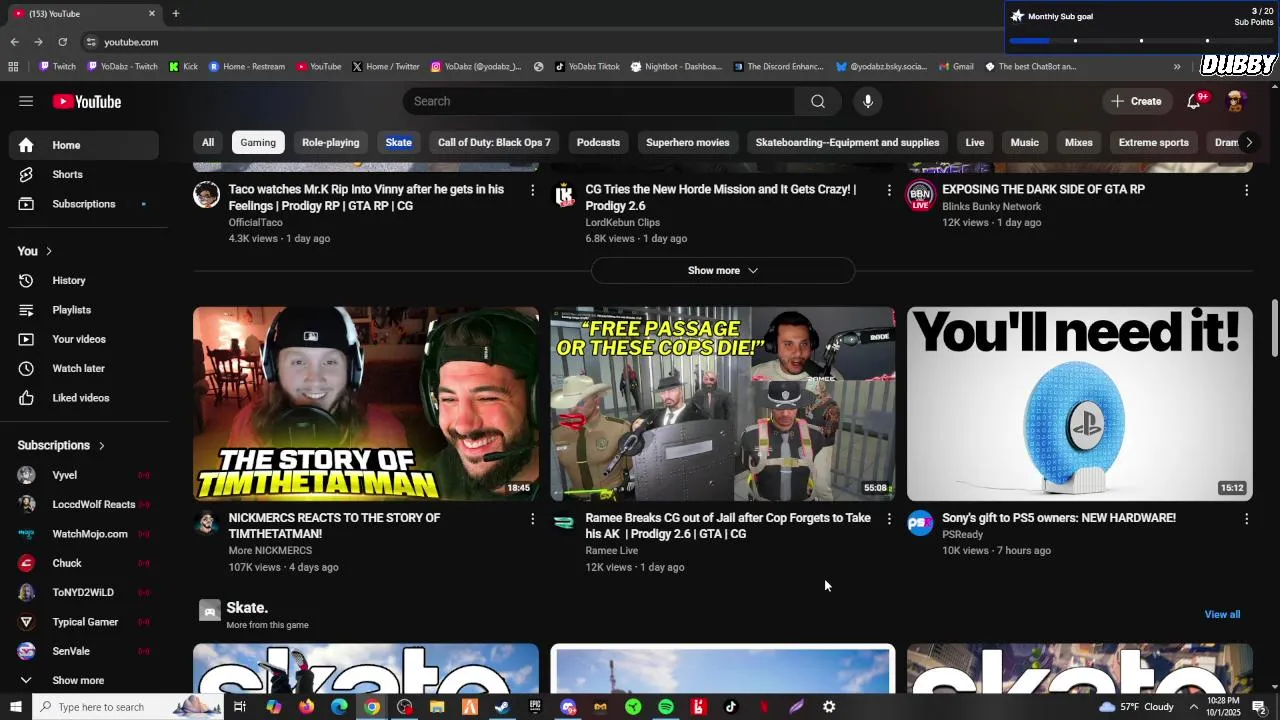Select the Role-playing filter chip
The image size is (1280, 720).
331,142
